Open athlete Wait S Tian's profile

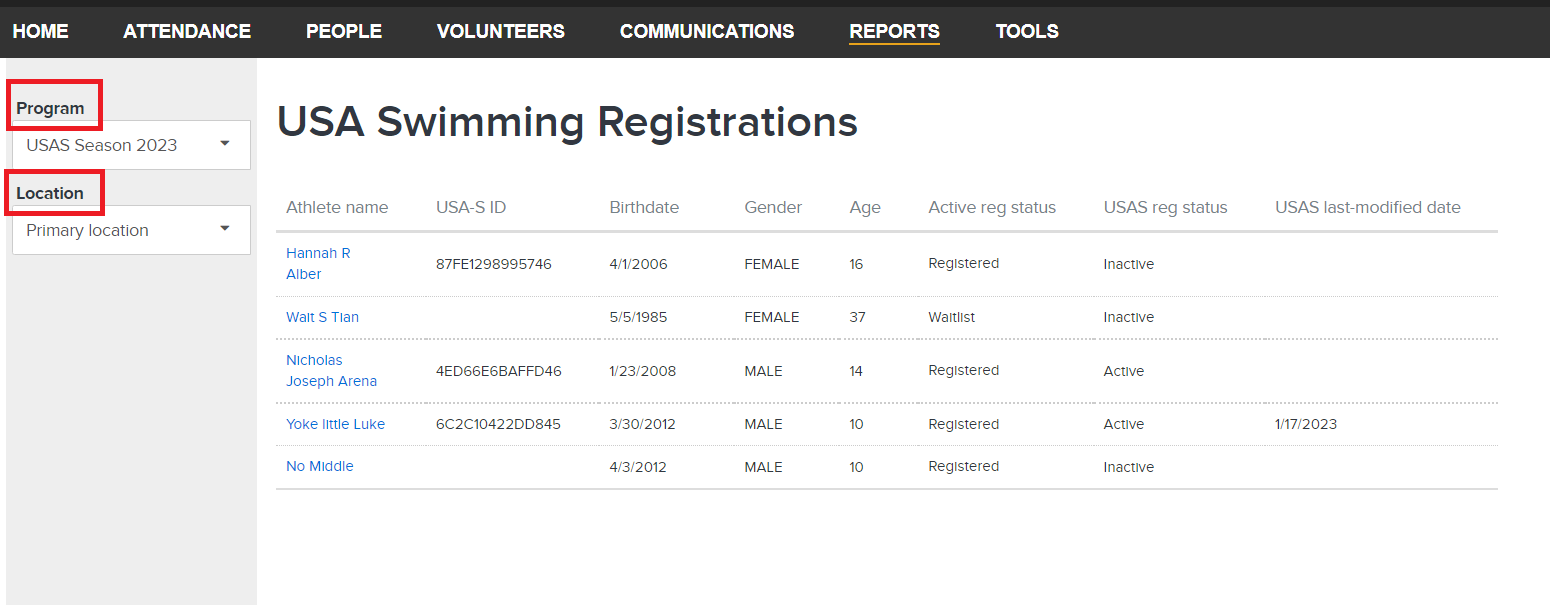(x=322, y=317)
